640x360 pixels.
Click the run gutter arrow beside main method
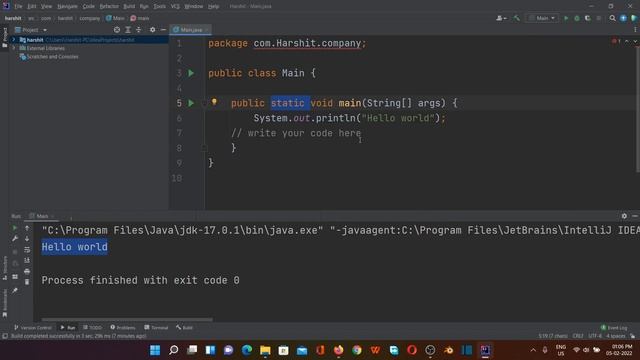click(191, 103)
